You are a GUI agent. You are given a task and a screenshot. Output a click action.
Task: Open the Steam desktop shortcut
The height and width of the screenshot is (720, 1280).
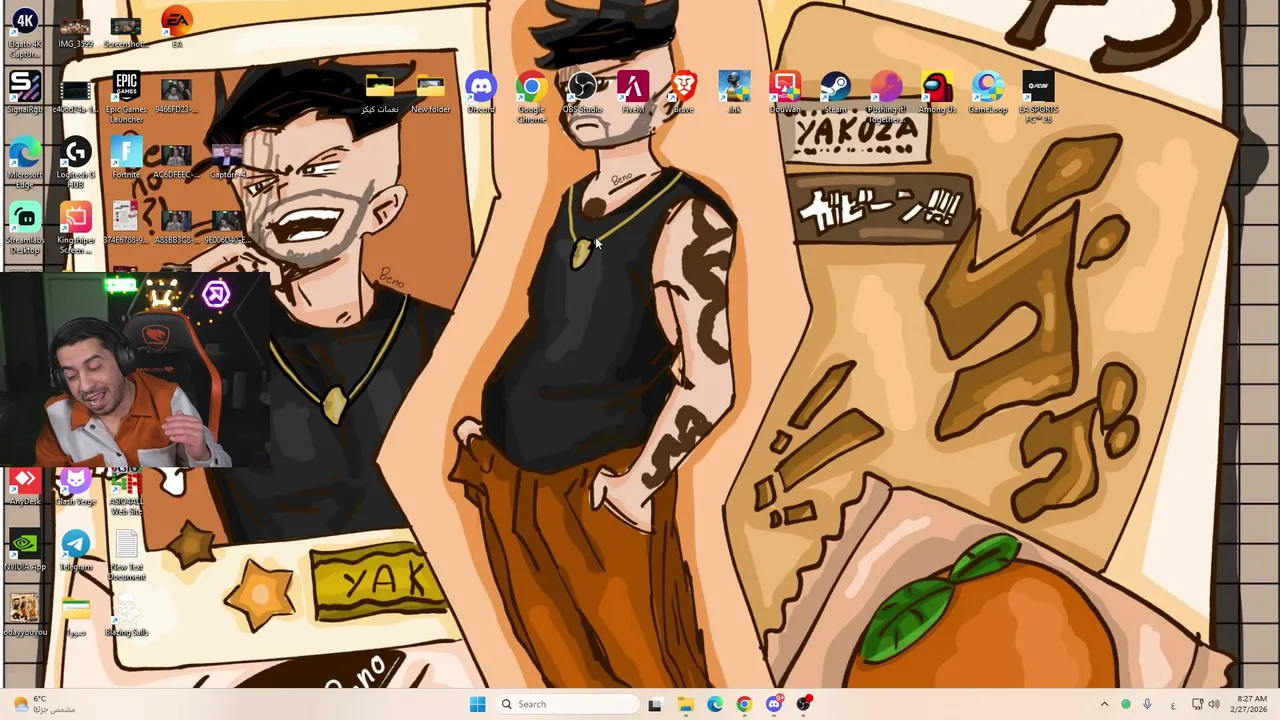coord(836,93)
